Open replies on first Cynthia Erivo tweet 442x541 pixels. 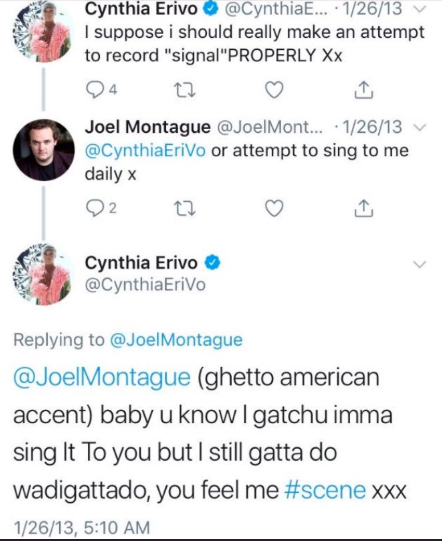click(x=101, y=90)
